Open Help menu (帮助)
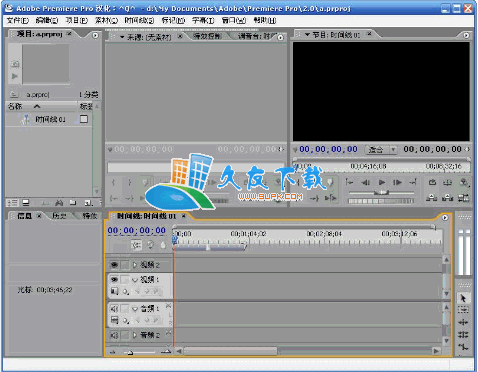The height and width of the screenshot is (372, 478). 265,21
